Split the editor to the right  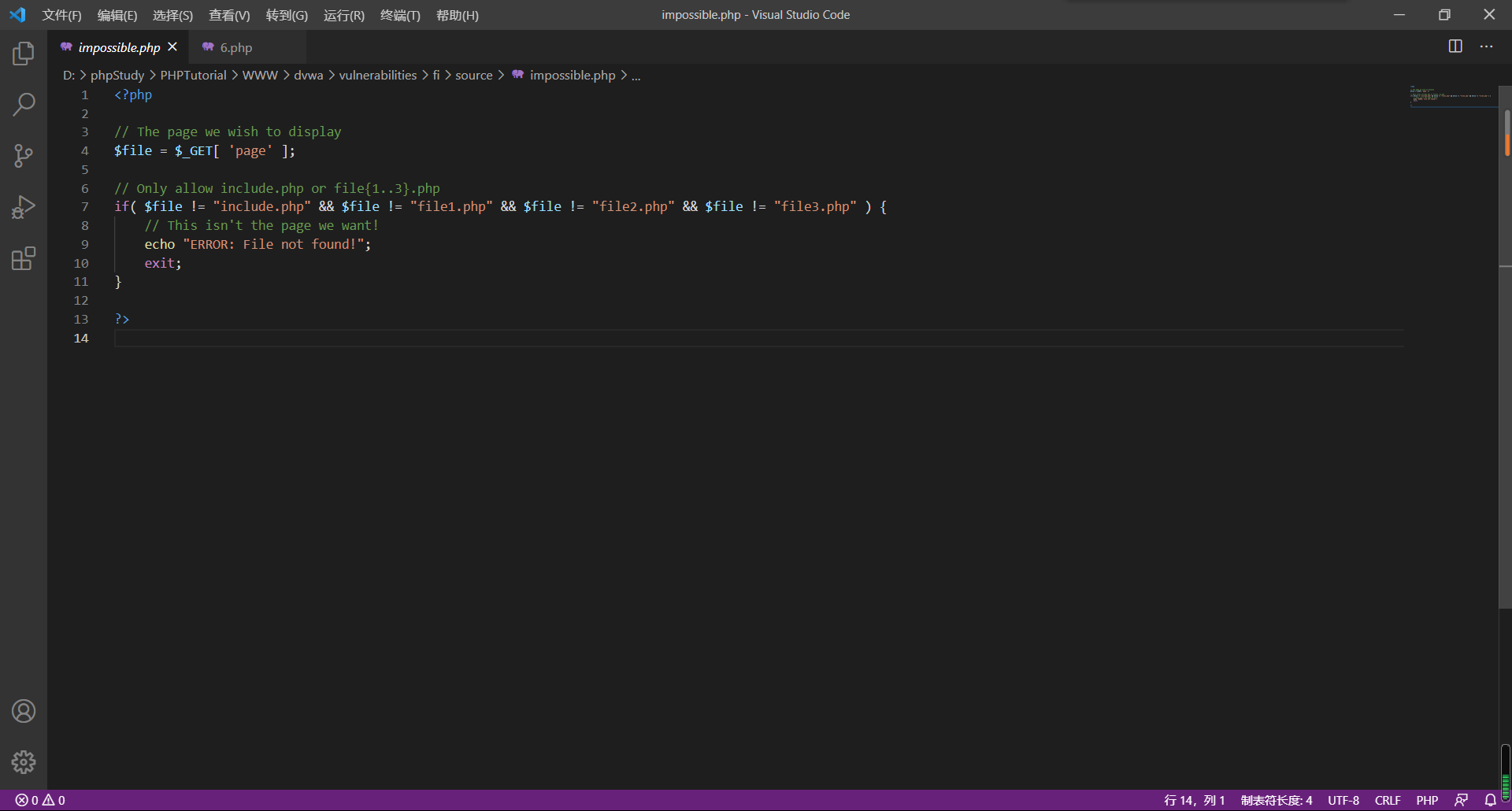1455,46
